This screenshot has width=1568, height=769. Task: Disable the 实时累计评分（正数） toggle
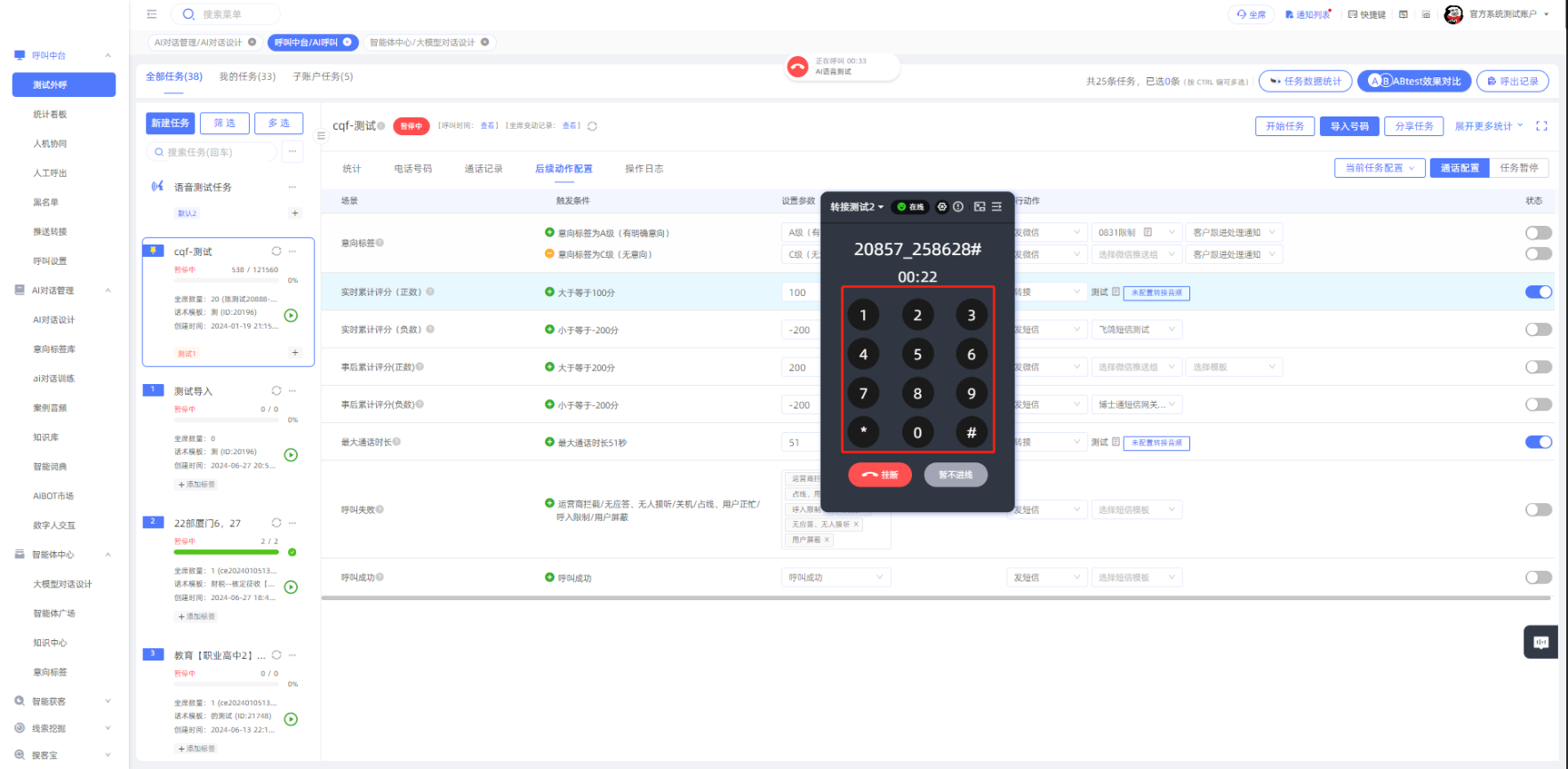click(1538, 292)
